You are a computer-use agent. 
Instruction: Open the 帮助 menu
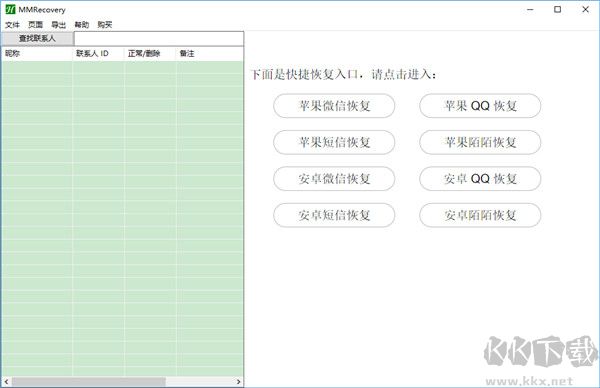pyautogui.click(x=82, y=25)
